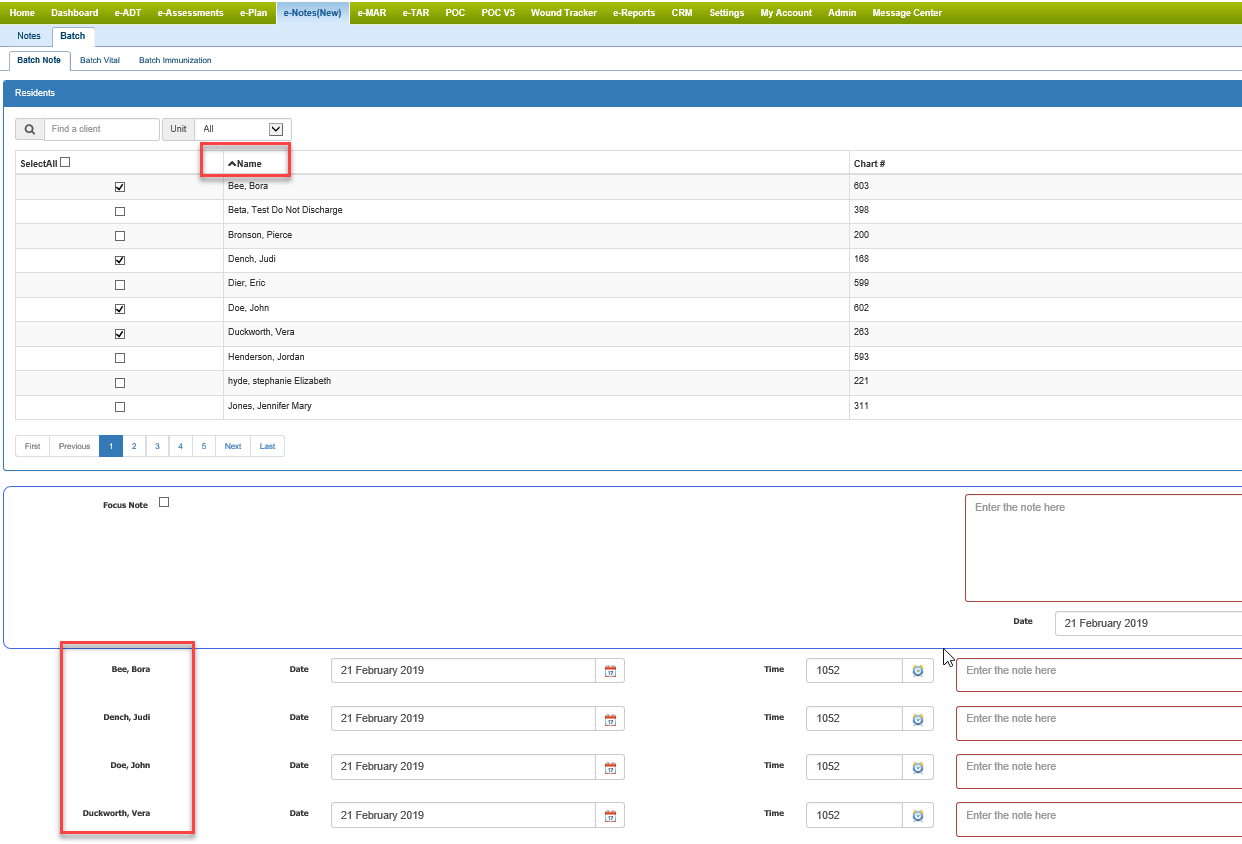Jump to residents page 5

(203, 446)
